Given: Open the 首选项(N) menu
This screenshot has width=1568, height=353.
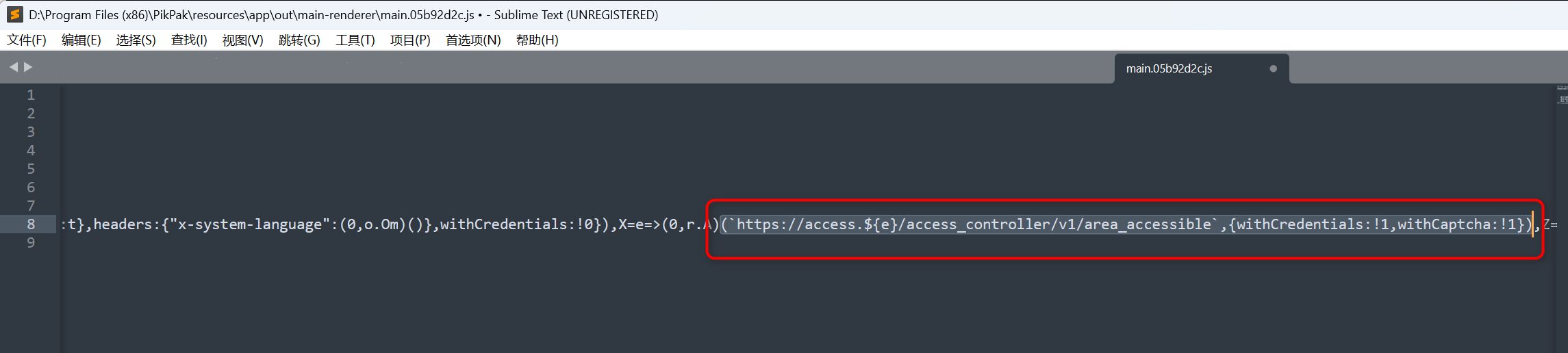Looking at the screenshot, I should (x=473, y=40).
